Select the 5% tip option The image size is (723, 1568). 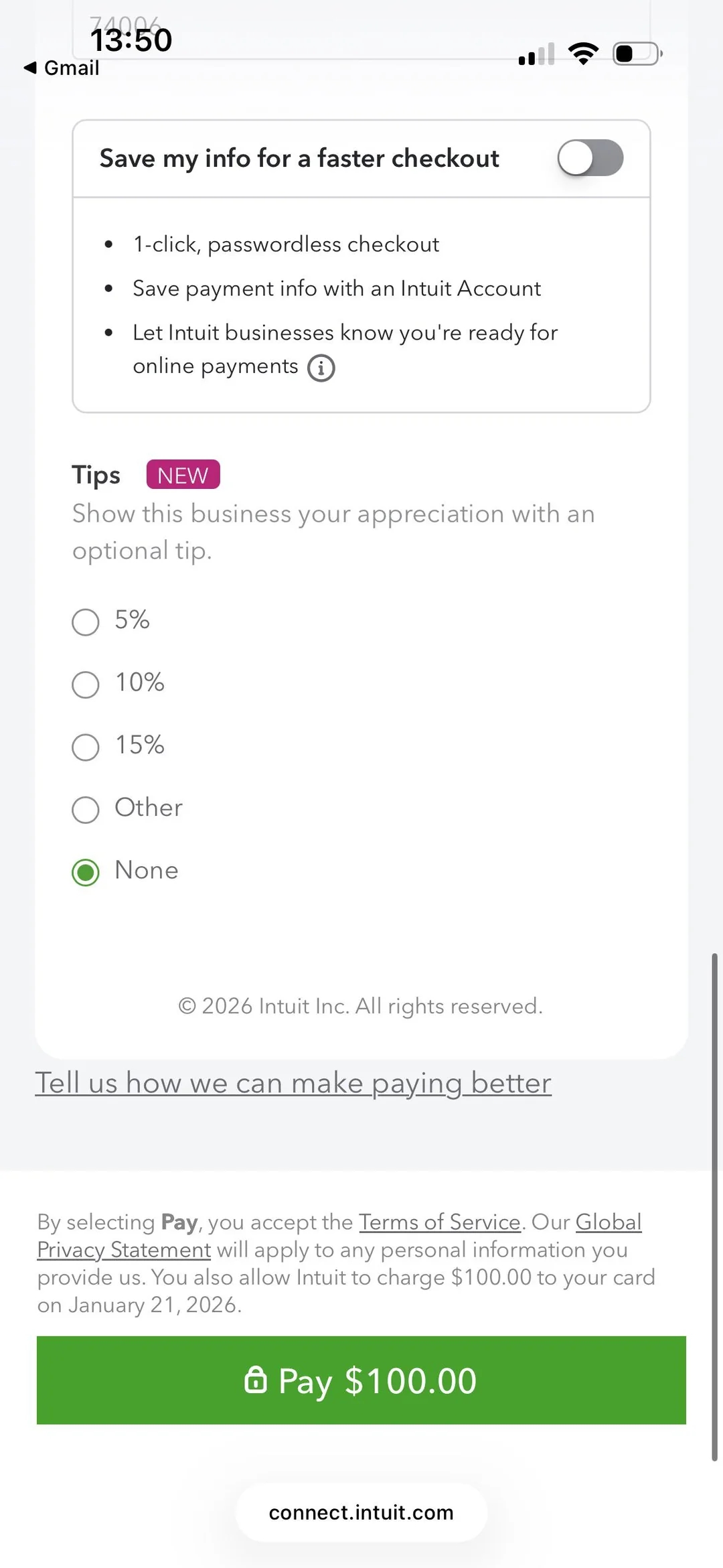point(86,622)
